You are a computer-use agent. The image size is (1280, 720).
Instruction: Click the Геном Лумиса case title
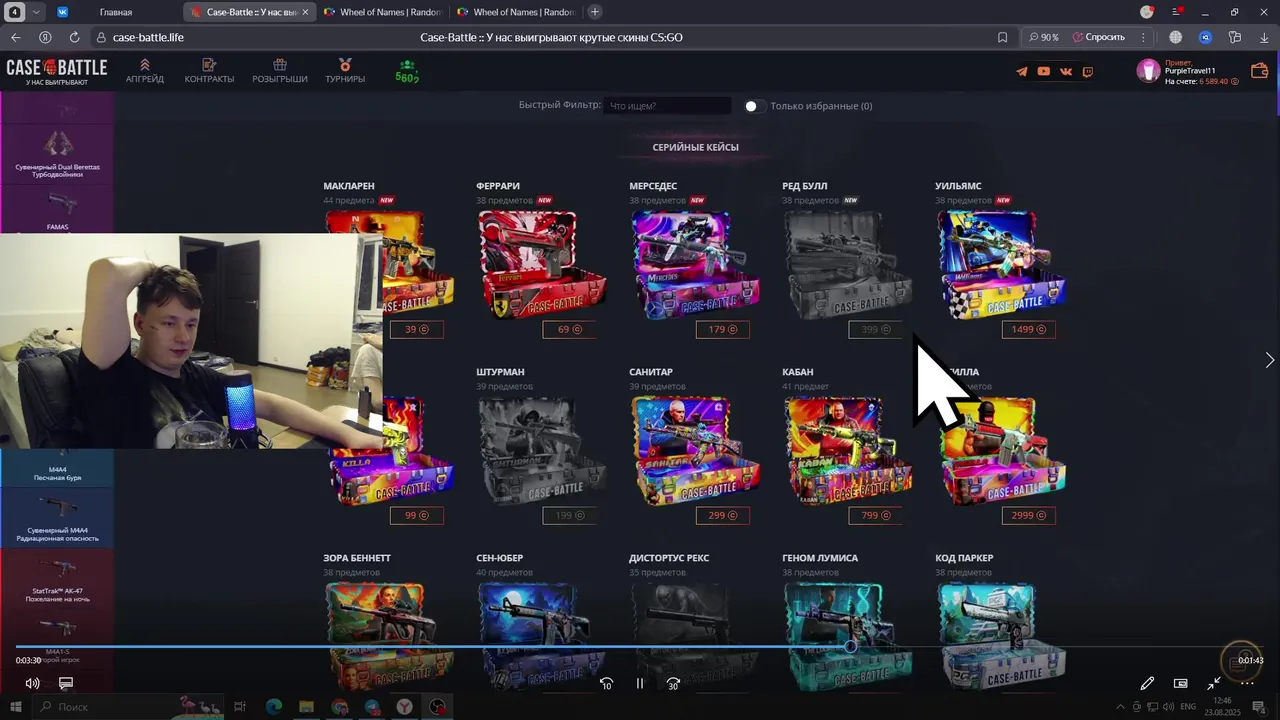pos(820,558)
